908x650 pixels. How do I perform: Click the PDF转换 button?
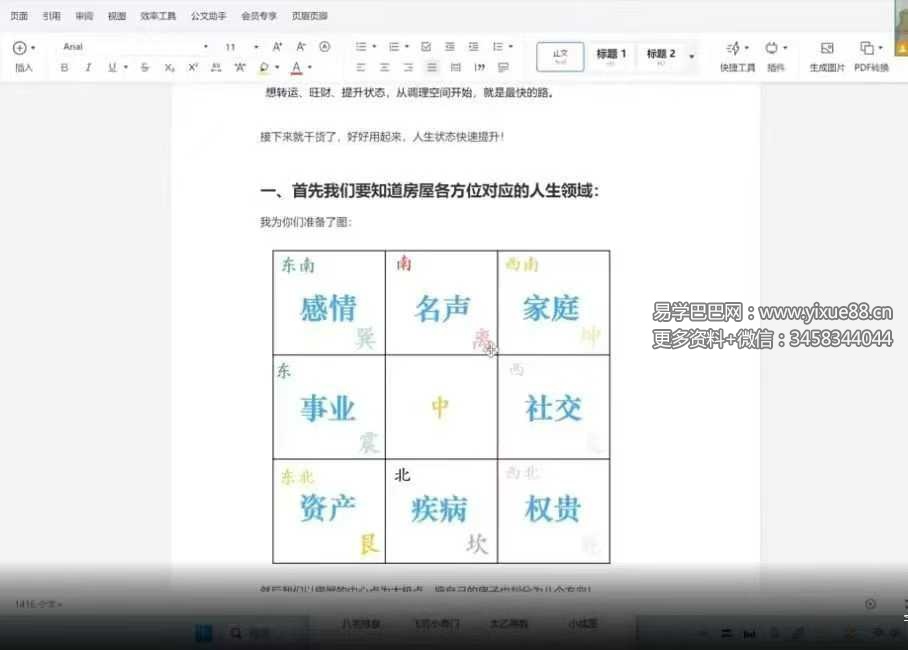coord(871,56)
